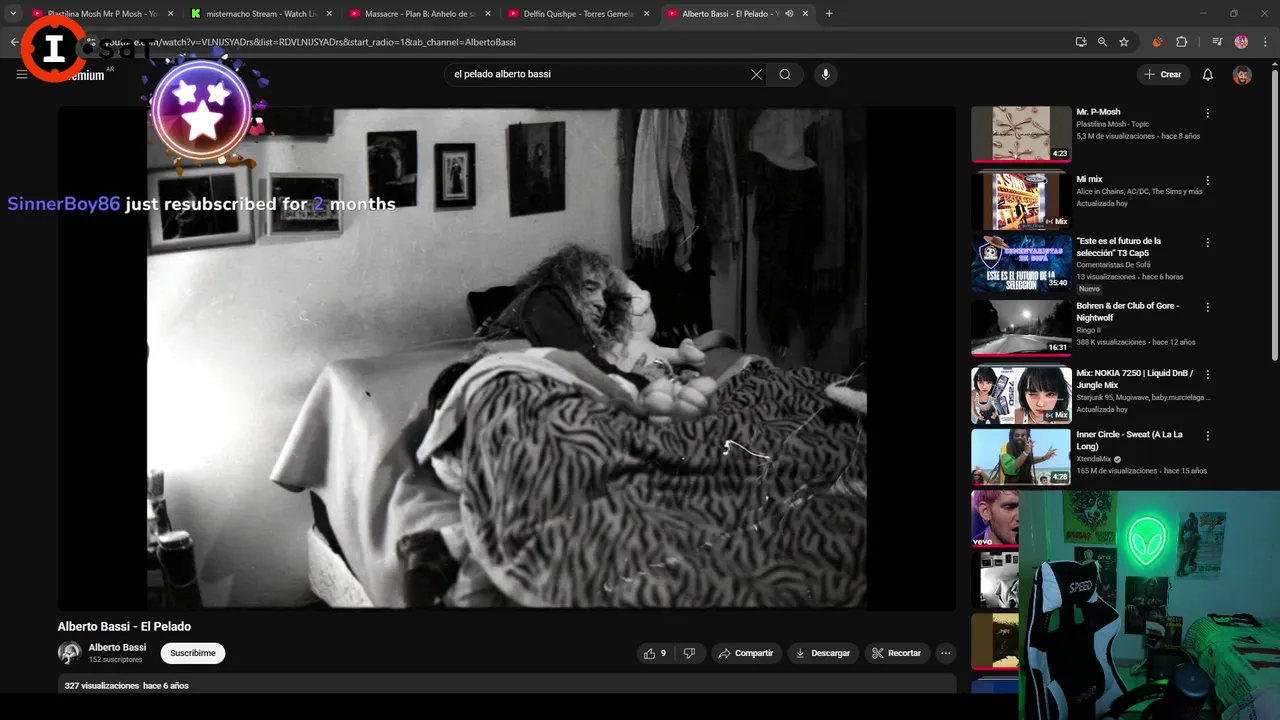Close the Plastilina Mosh tab
The height and width of the screenshot is (720, 1280).
[x=170, y=14]
